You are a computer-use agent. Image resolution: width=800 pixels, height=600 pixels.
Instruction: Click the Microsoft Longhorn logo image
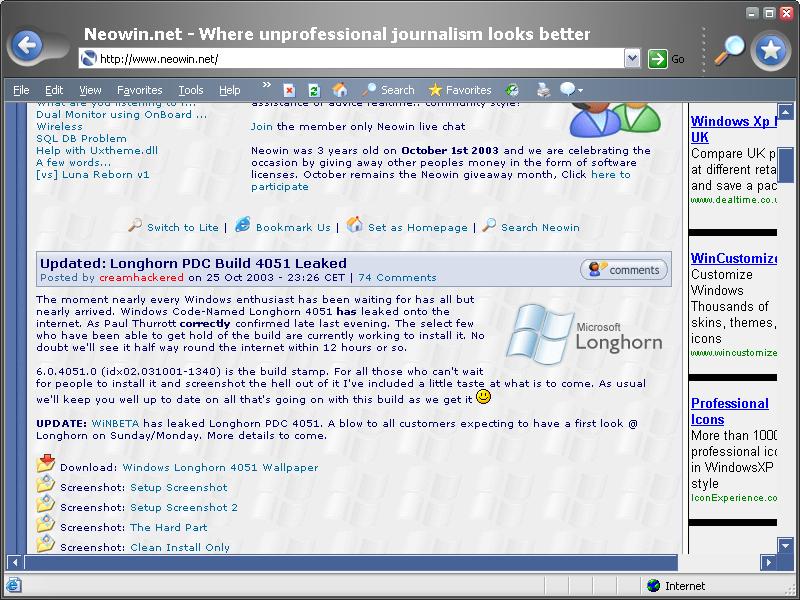click(x=584, y=334)
